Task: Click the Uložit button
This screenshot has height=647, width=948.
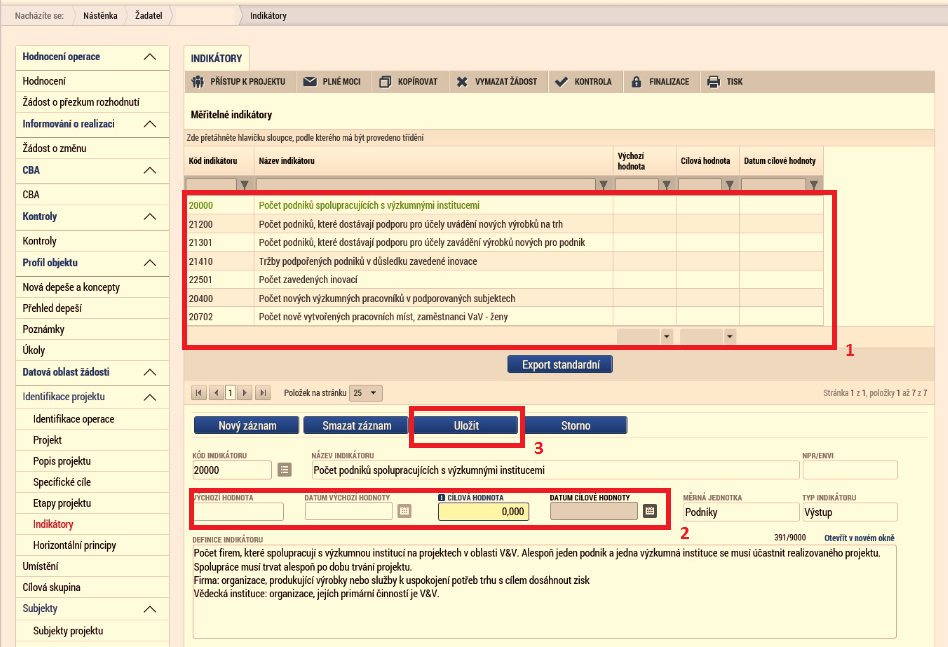Action: tap(466, 426)
